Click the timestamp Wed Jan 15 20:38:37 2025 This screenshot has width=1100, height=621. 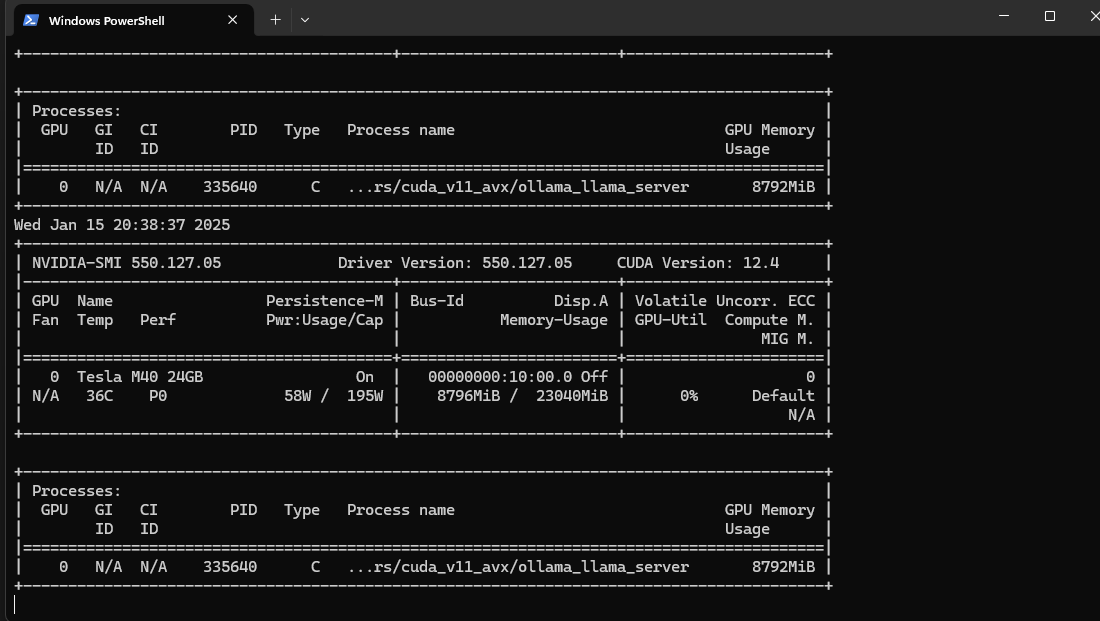coord(122,225)
